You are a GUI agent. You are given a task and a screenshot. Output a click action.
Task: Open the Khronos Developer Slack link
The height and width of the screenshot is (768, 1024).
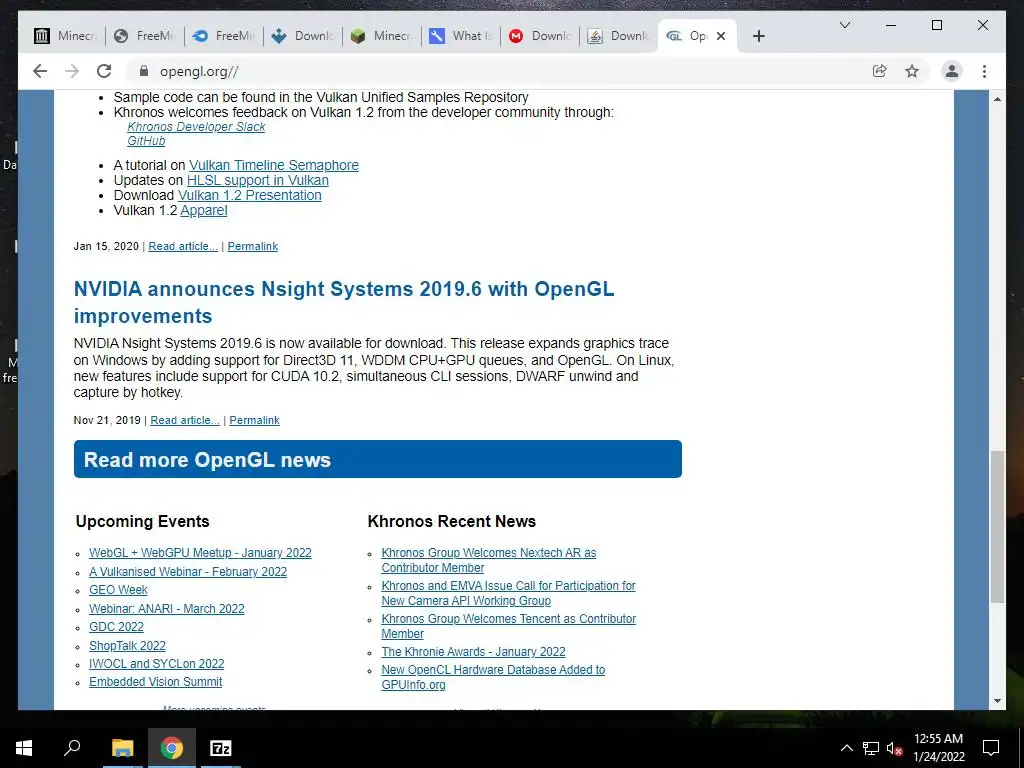pyautogui.click(x=196, y=127)
